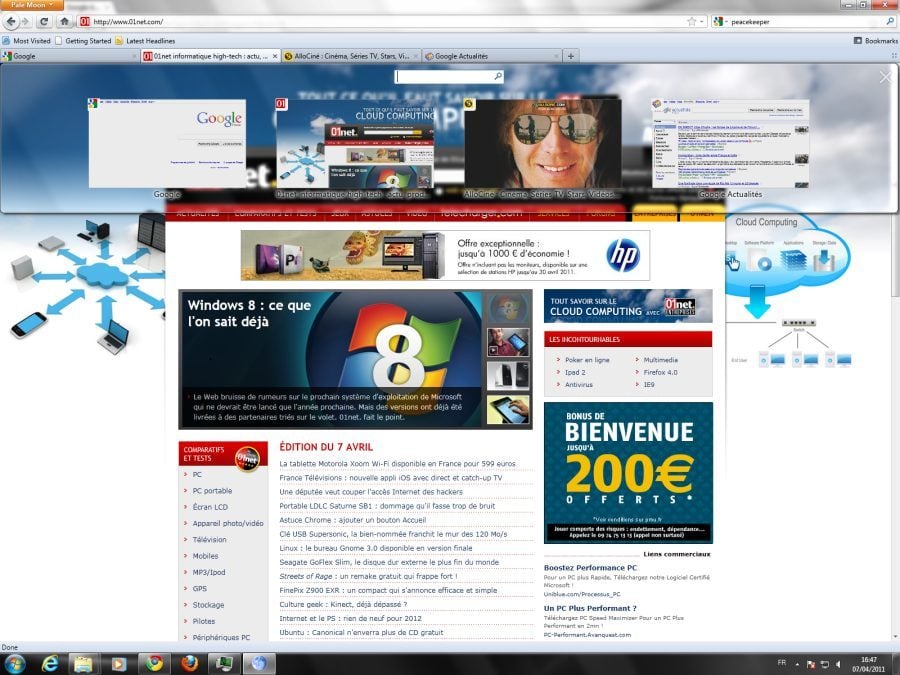
Task: Expand the search engine selector dropdown
Action: (719, 21)
